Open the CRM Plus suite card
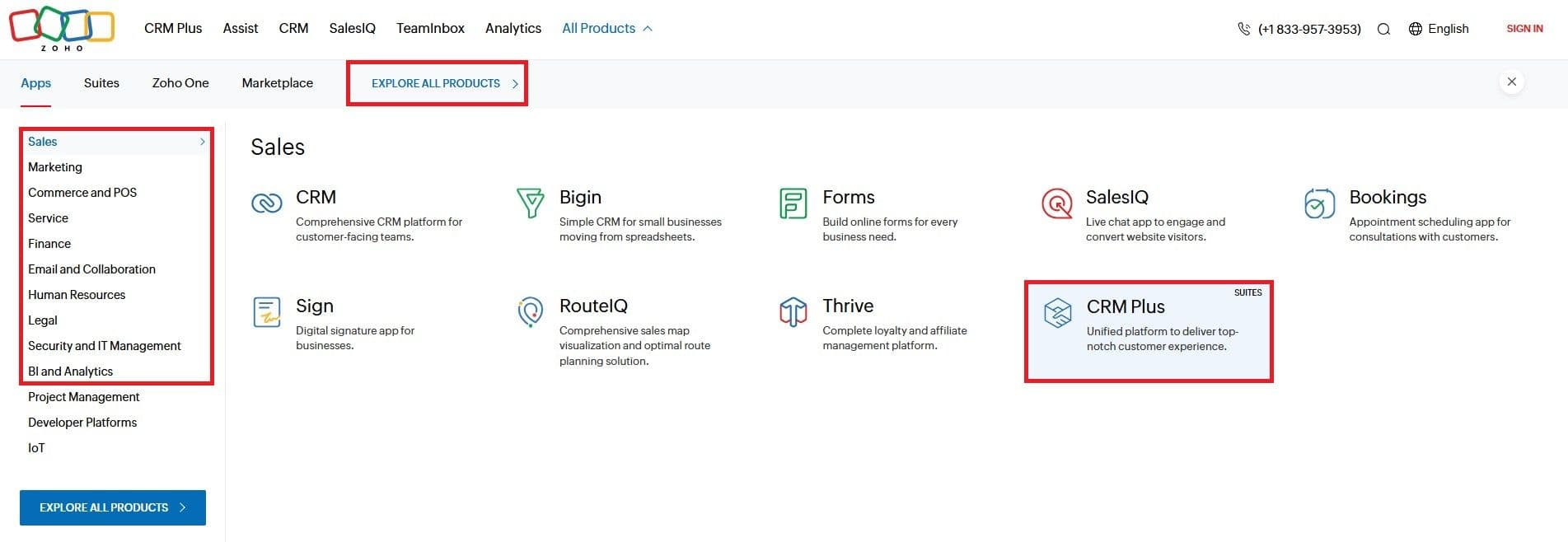 coord(1149,328)
